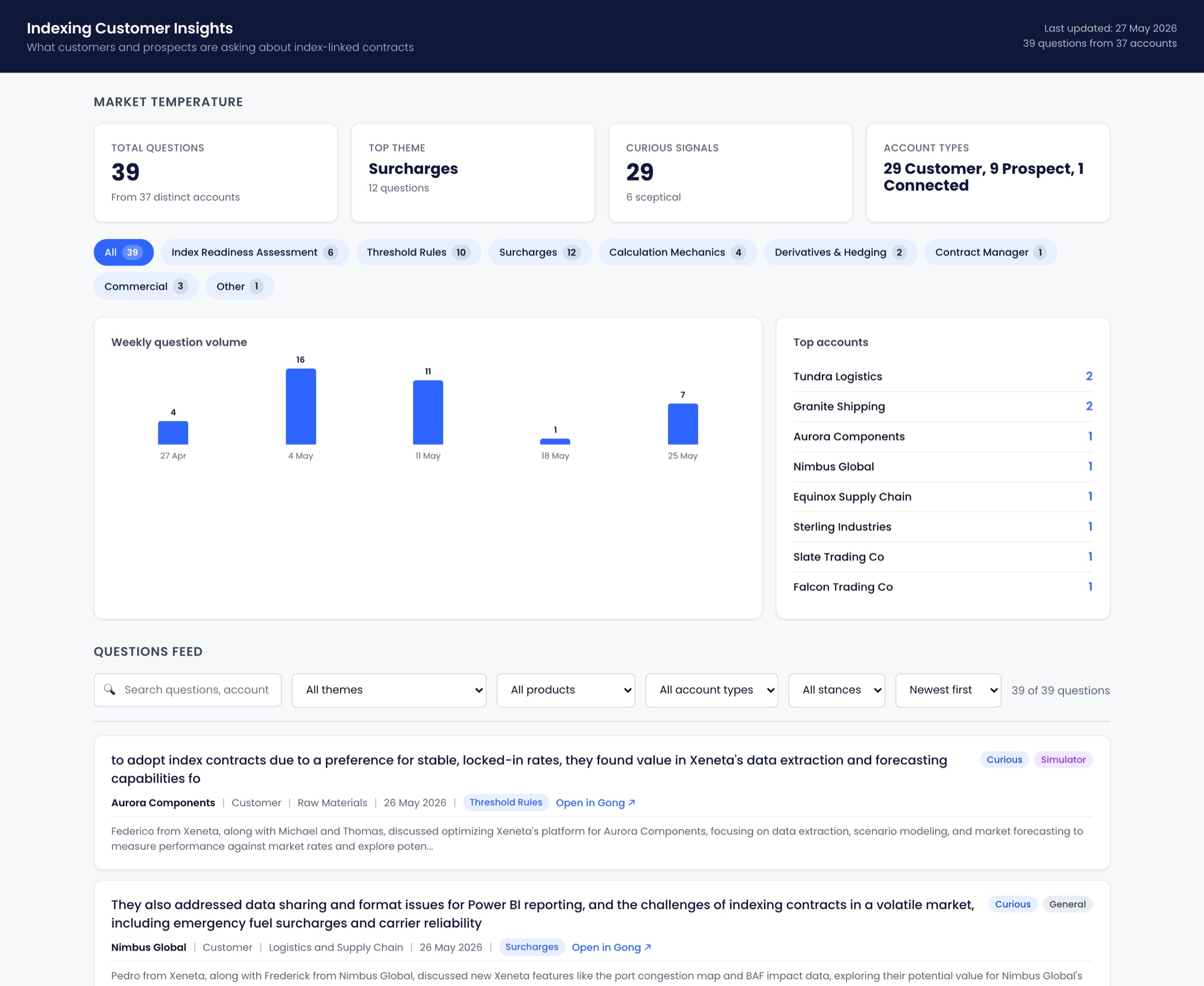The image size is (1204, 986).
Task: Select the 18 May bar in chart
Action: pyautogui.click(x=555, y=441)
